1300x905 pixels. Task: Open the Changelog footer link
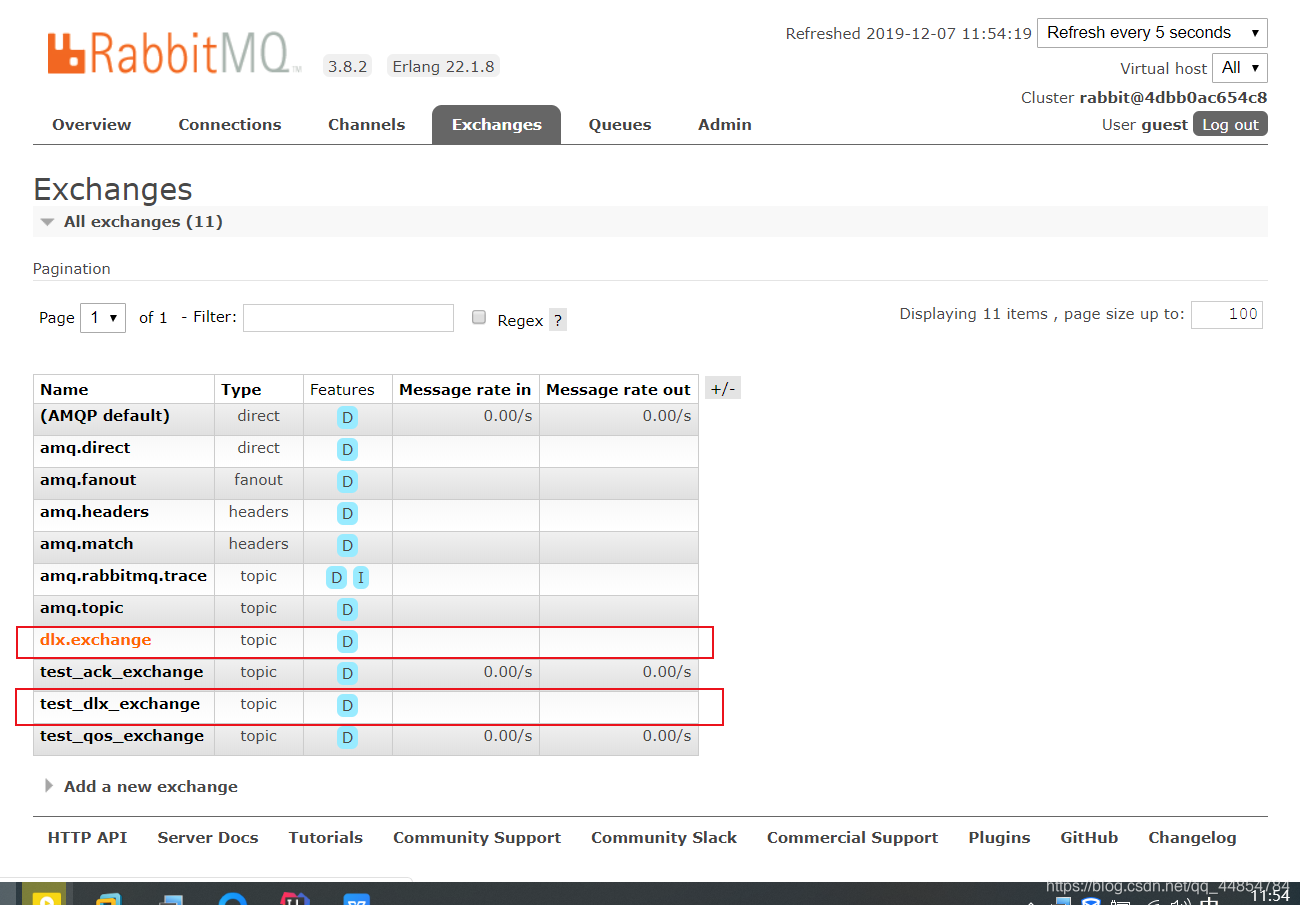(1192, 838)
